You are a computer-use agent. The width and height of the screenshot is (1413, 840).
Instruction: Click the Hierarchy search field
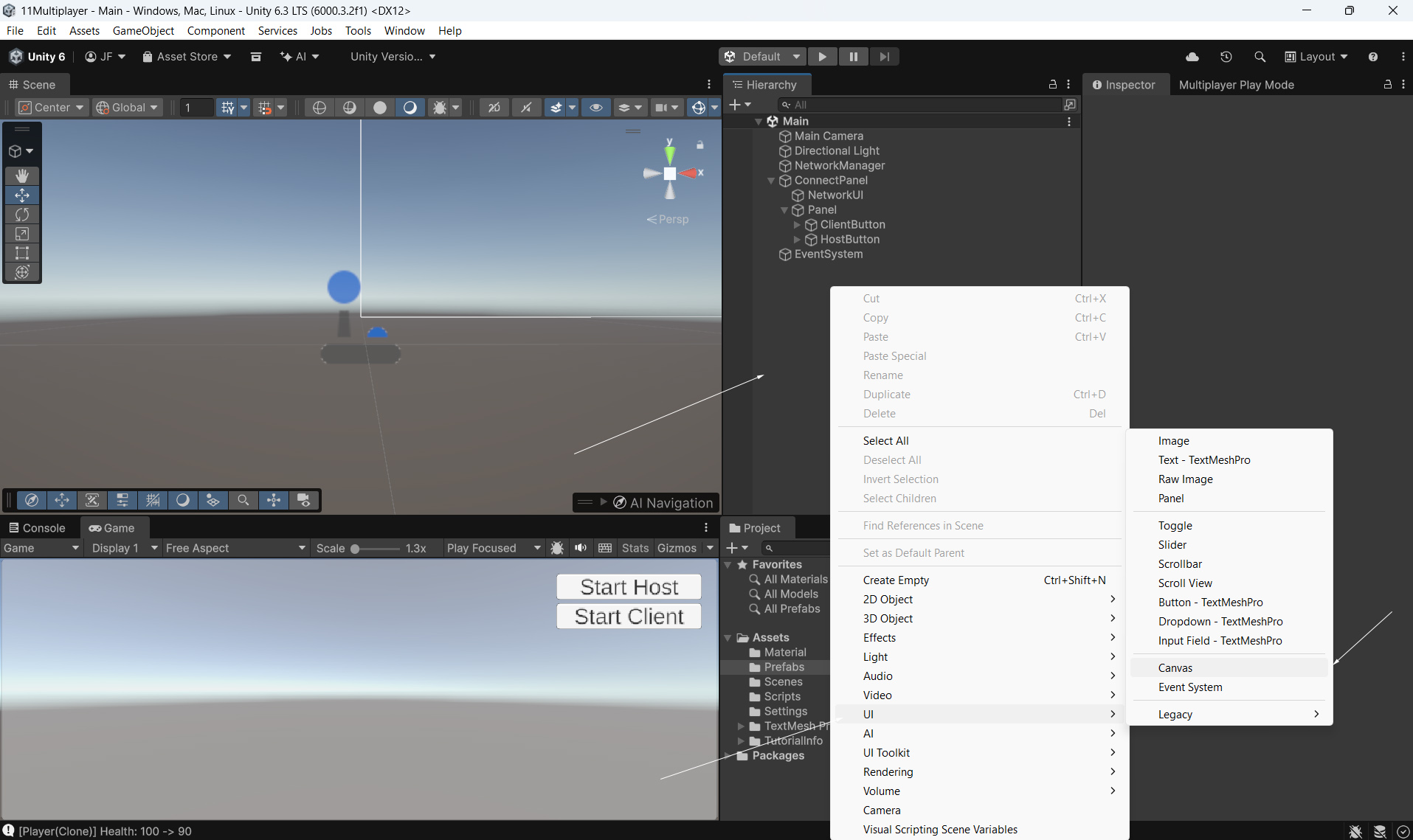coord(922,105)
